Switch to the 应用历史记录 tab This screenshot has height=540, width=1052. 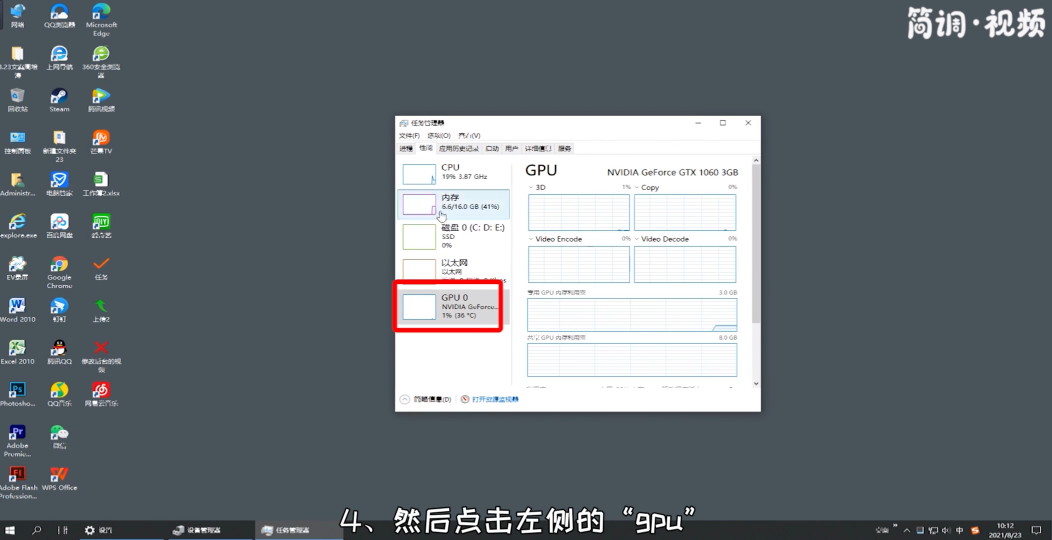click(x=459, y=148)
